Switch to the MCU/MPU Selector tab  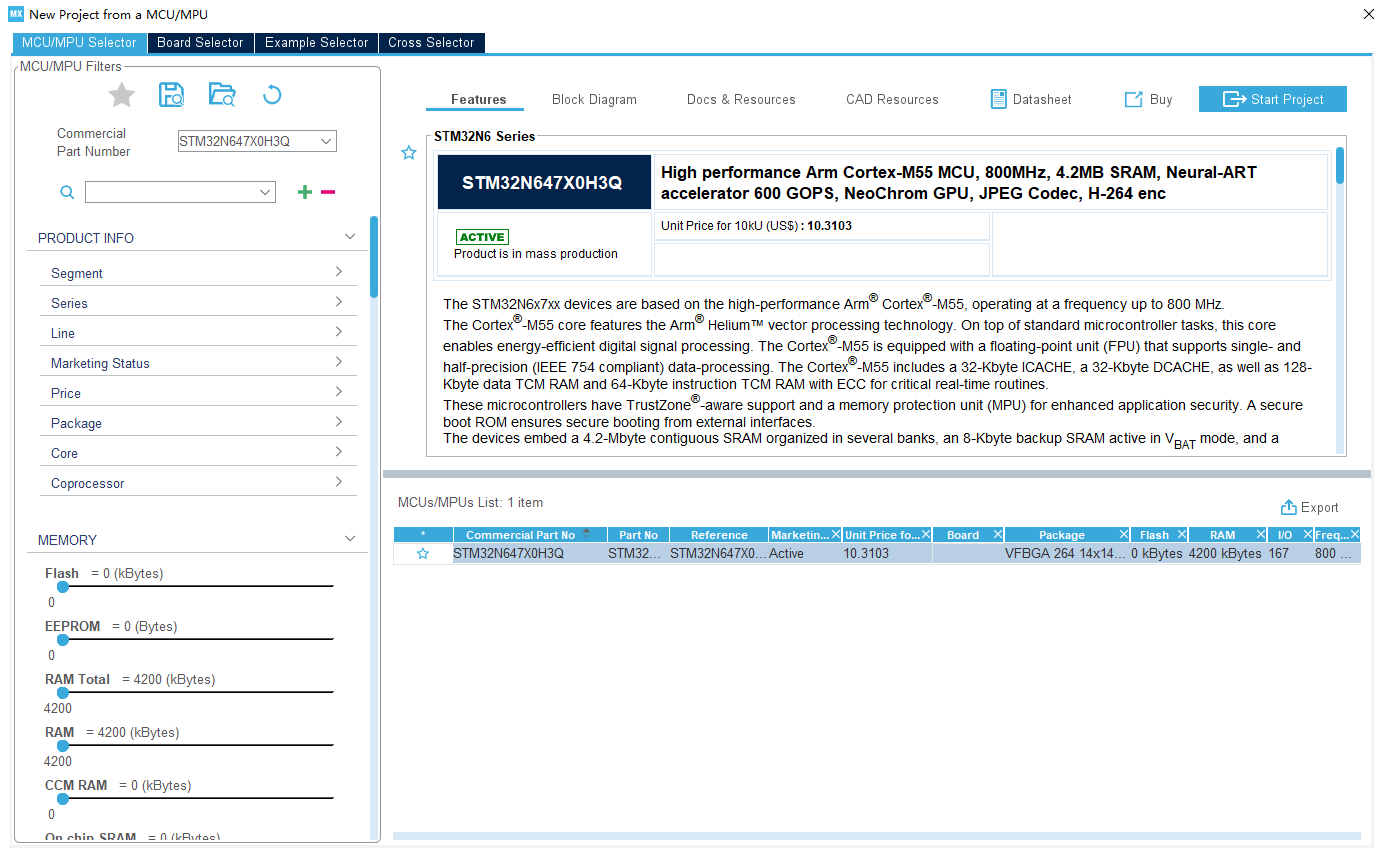click(79, 43)
